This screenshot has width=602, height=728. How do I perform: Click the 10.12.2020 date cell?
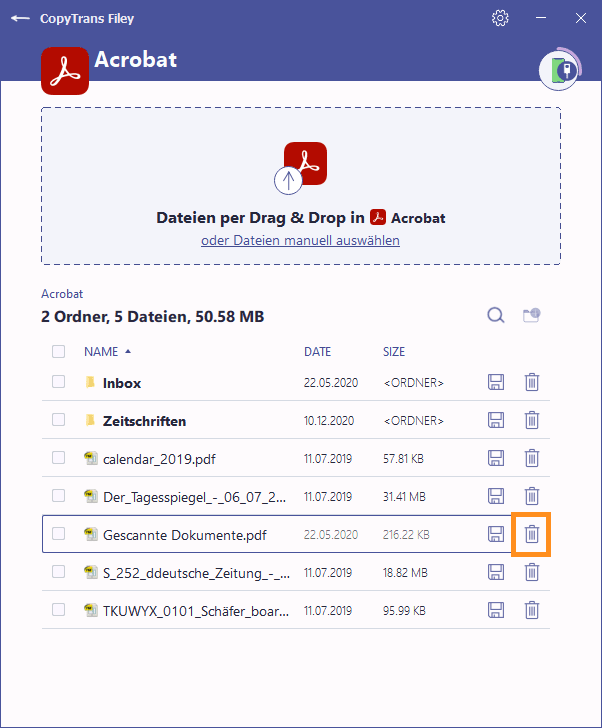tap(329, 421)
